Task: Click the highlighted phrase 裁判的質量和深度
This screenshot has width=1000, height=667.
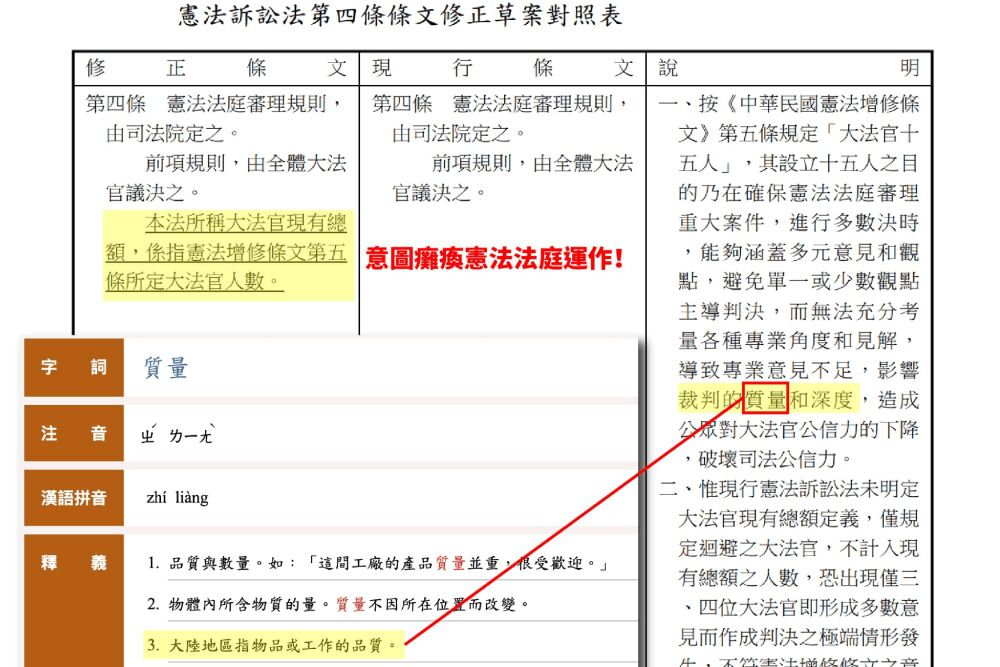Action: [x=766, y=401]
